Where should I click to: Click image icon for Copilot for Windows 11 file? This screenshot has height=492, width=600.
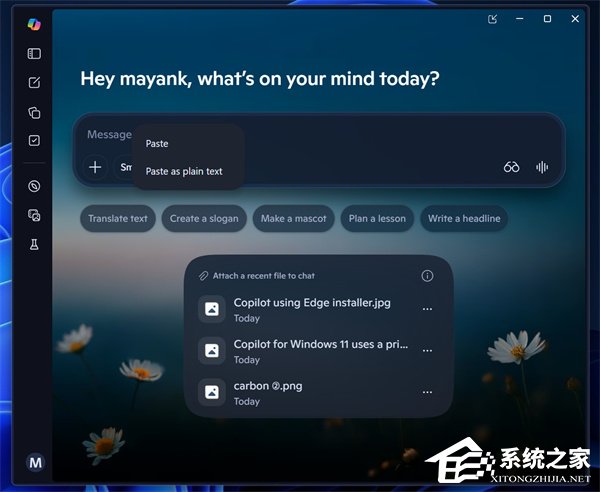coord(212,350)
